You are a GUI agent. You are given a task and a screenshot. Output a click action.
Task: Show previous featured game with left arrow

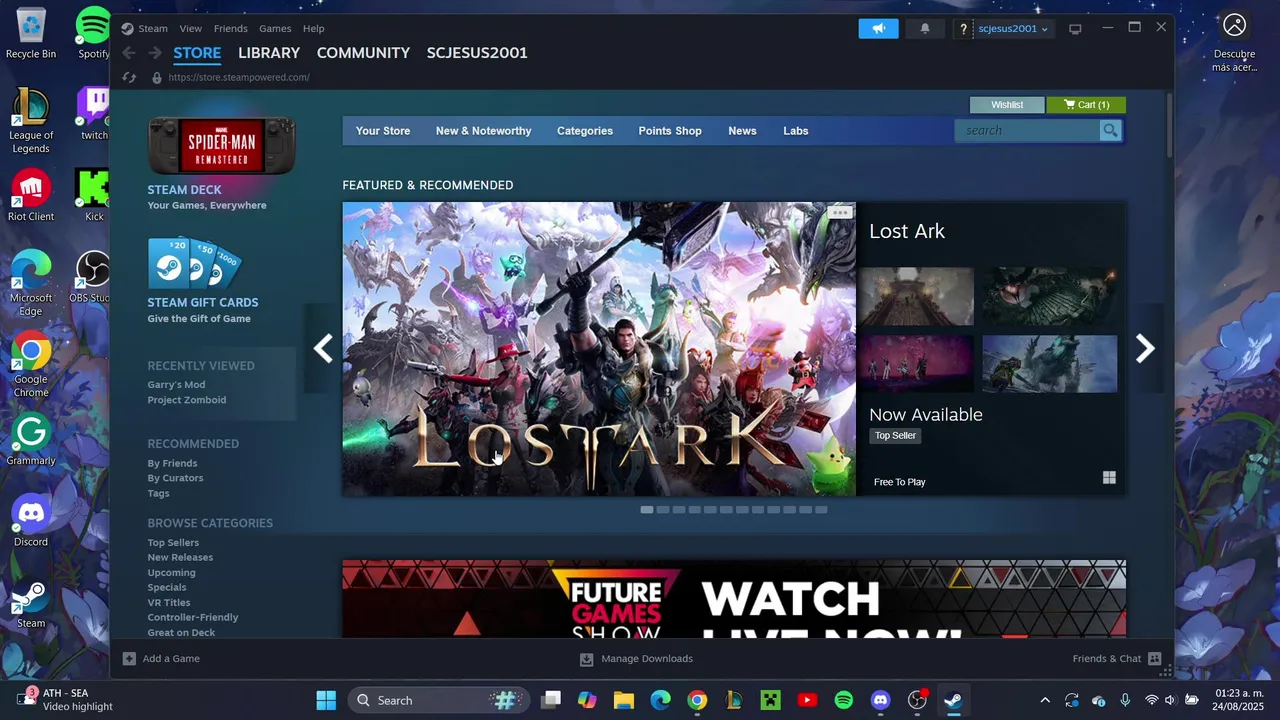click(323, 348)
